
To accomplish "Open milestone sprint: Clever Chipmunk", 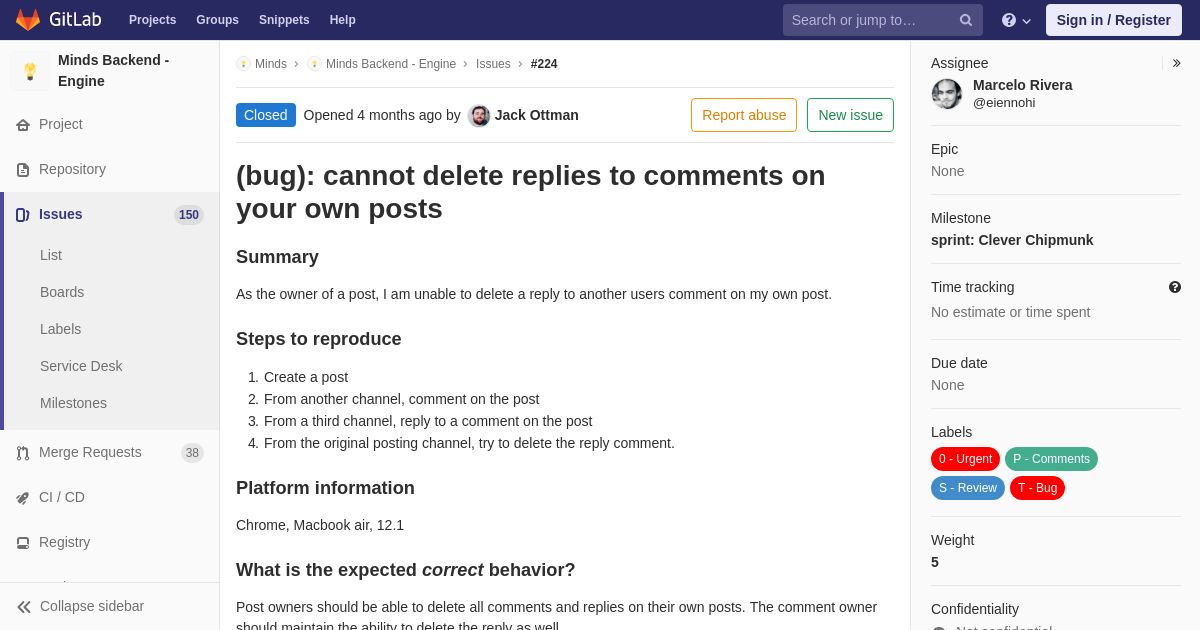I will point(1012,240).
